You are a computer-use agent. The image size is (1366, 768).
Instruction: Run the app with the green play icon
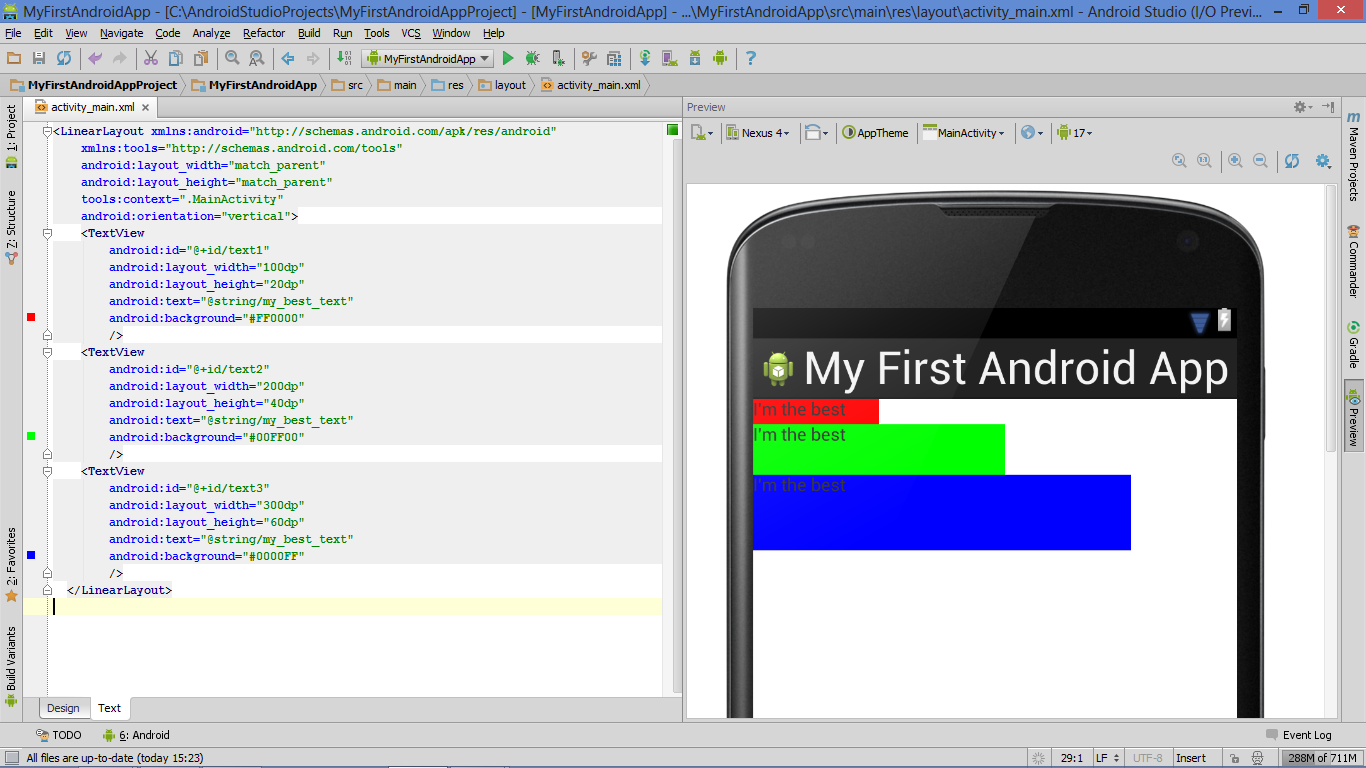(508, 59)
